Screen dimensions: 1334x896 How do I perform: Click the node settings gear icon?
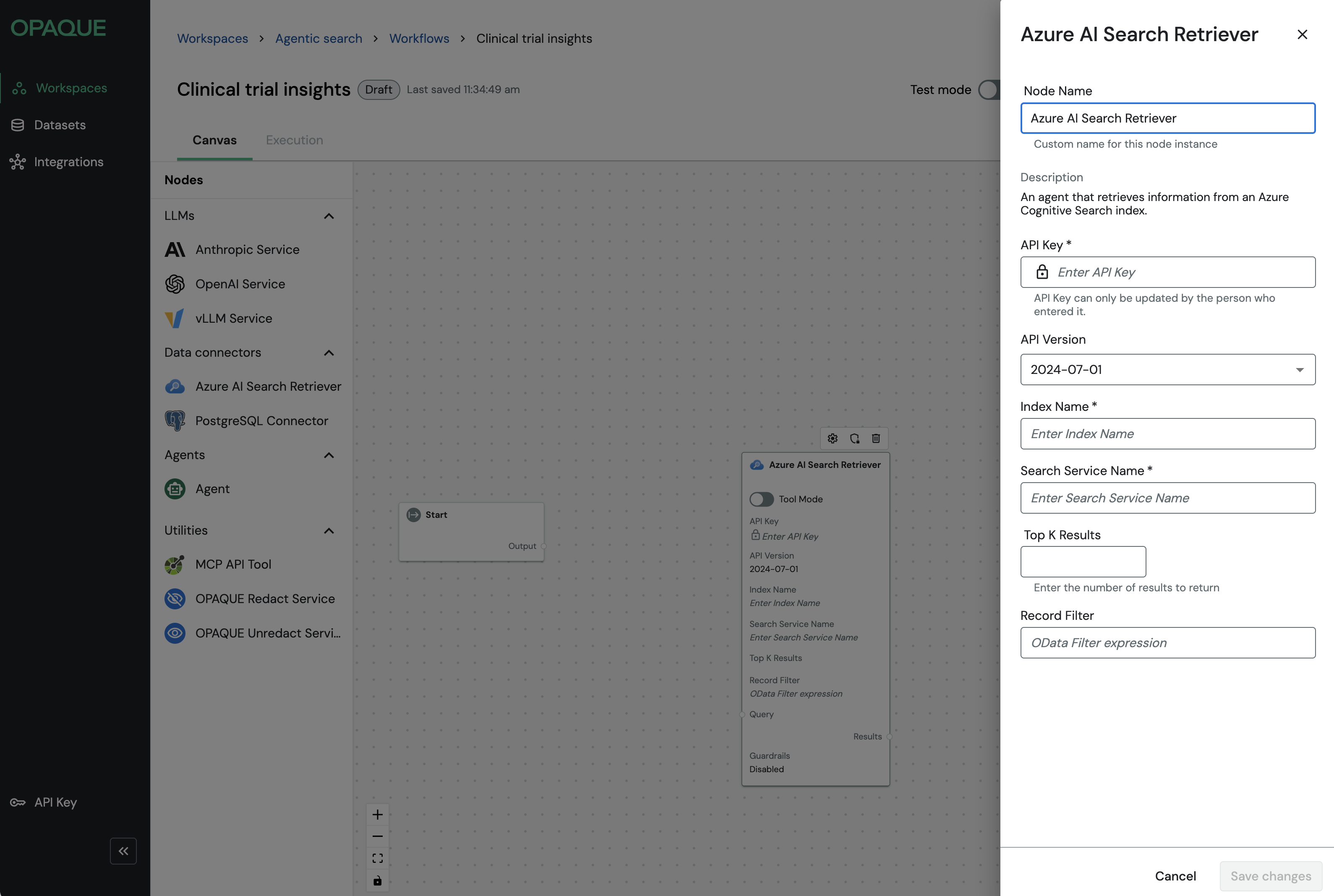(x=833, y=438)
